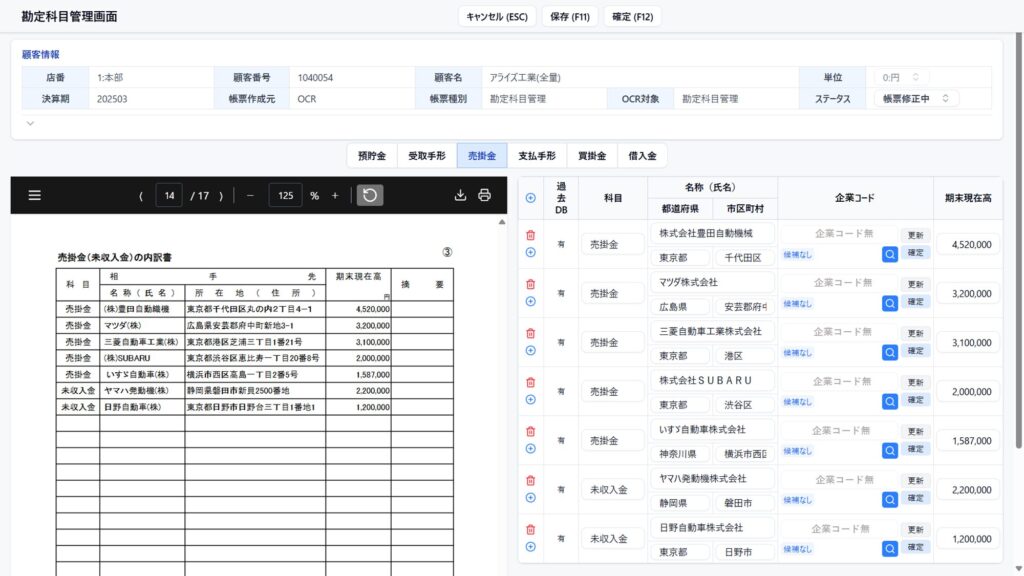Expand the 顧客情報 section chevron
Image resolution: width=1024 pixels, height=576 pixels.
coord(30,123)
